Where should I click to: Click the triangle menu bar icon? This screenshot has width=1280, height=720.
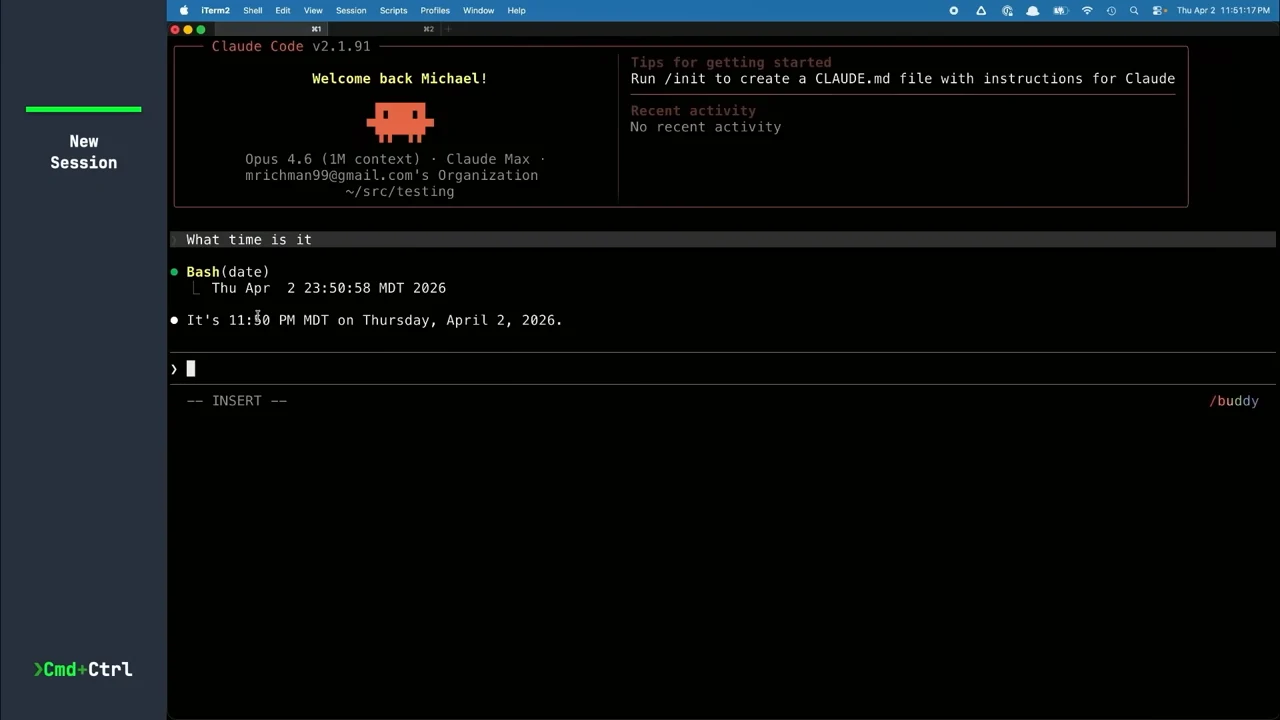pos(981,10)
